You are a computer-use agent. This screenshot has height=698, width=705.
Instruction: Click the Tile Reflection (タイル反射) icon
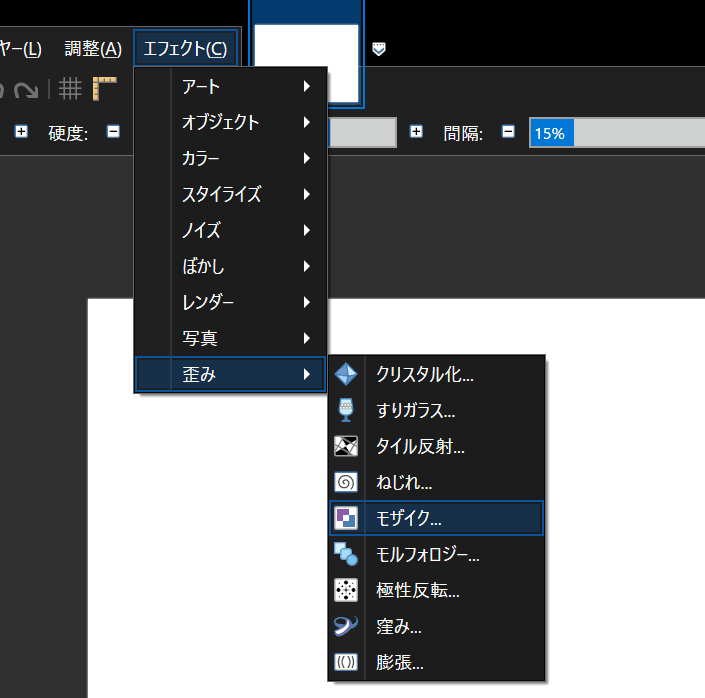click(346, 446)
